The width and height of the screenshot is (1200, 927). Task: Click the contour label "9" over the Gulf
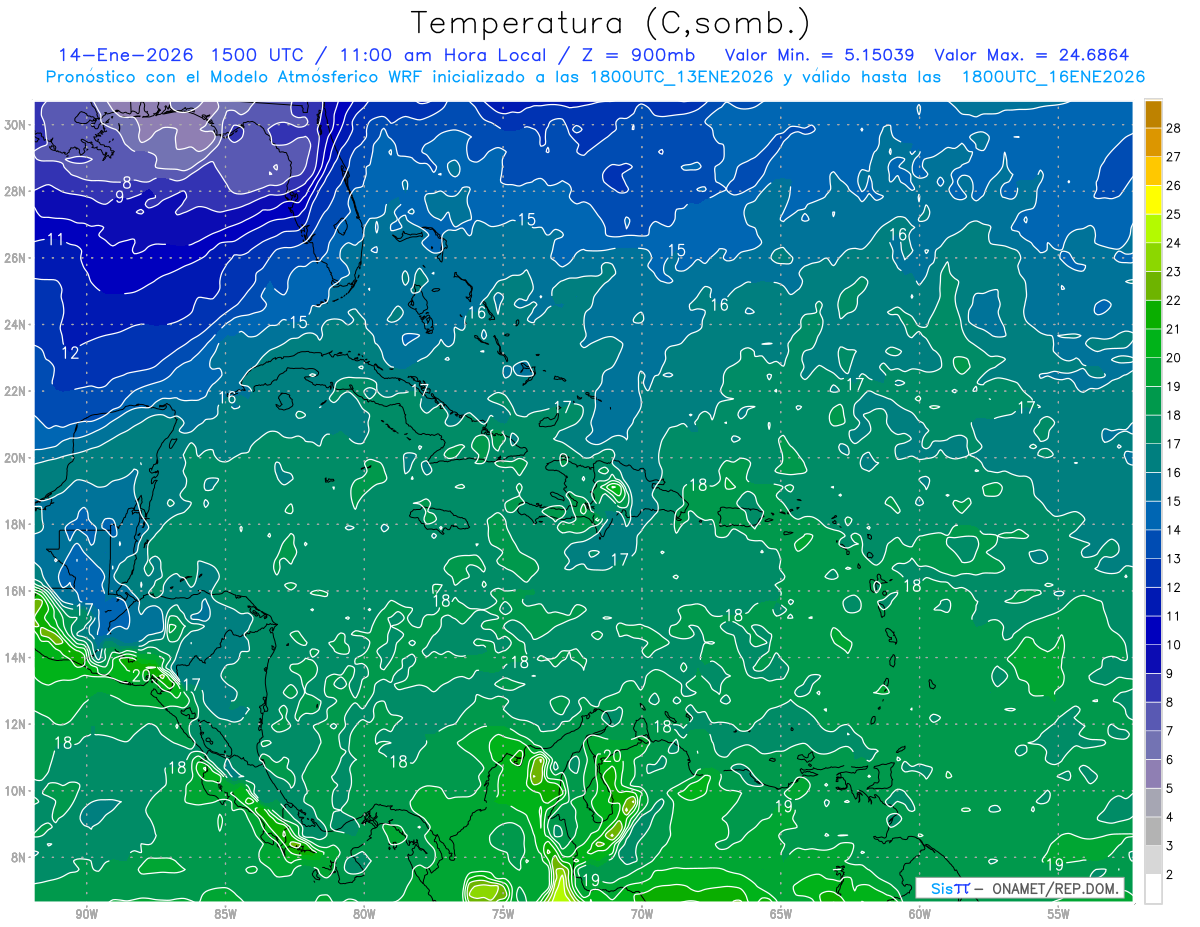(119, 197)
